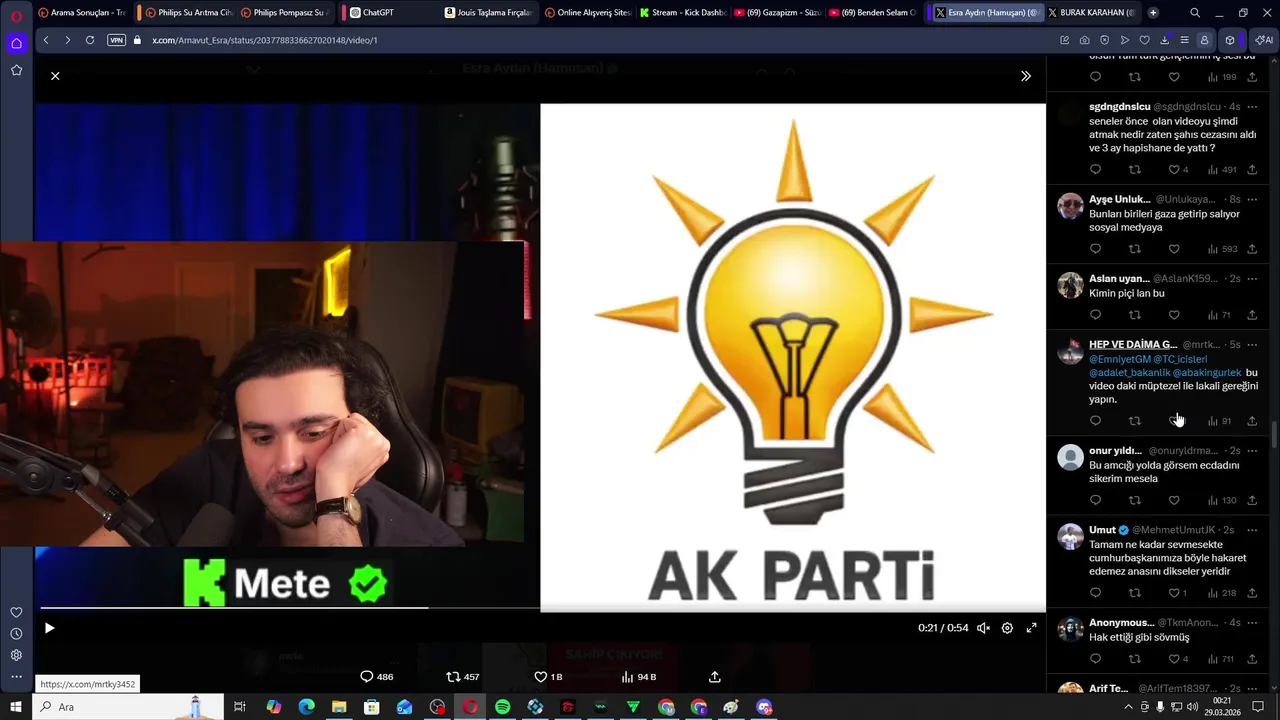
Task: Open more options on Anonymous reply
Action: (1252, 623)
